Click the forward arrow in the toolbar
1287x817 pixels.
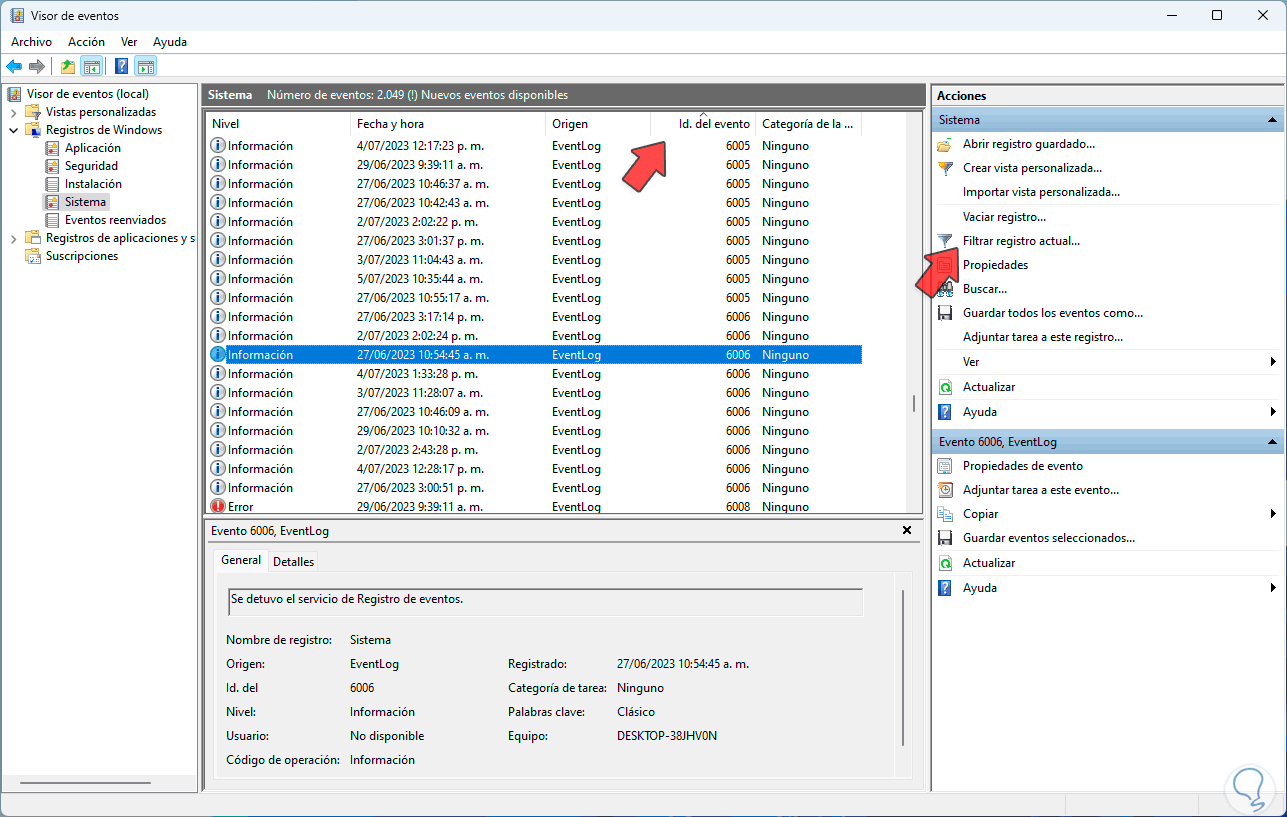tap(37, 67)
